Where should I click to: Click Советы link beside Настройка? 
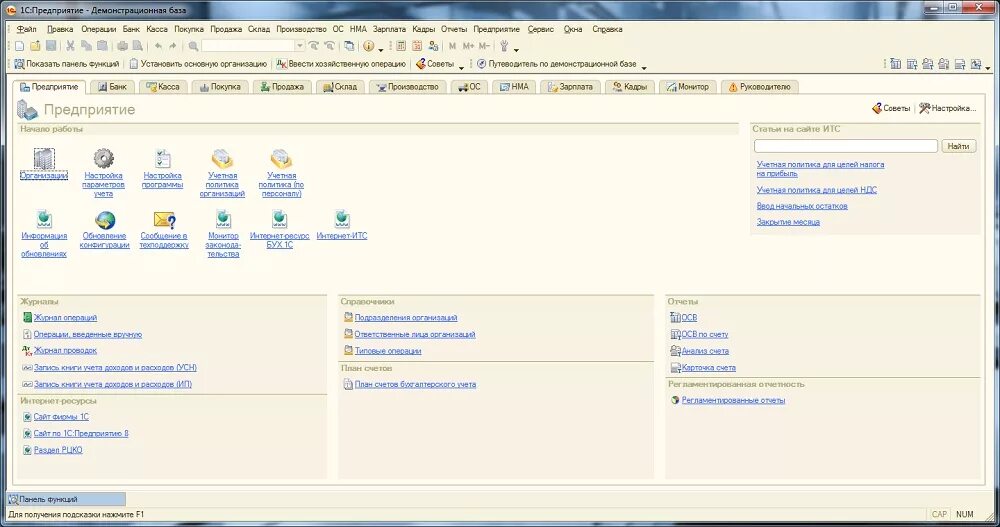pyautogui.click(x=891, y=108)
